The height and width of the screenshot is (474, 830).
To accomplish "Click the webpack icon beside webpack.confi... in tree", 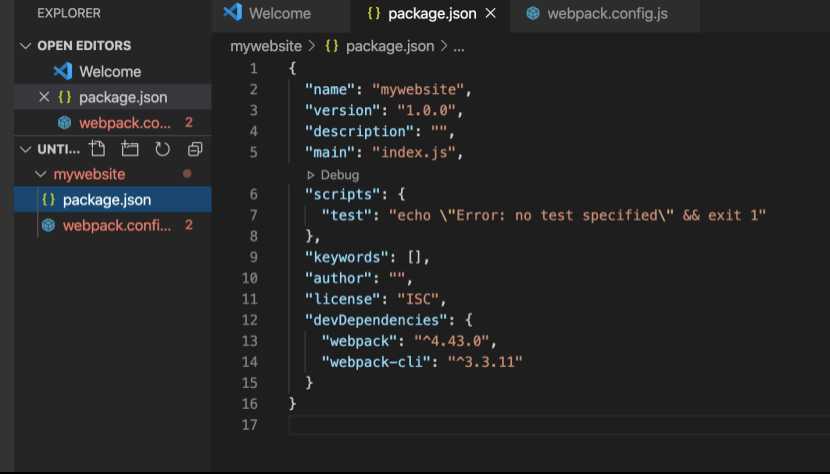I will [x=49, y=226].
